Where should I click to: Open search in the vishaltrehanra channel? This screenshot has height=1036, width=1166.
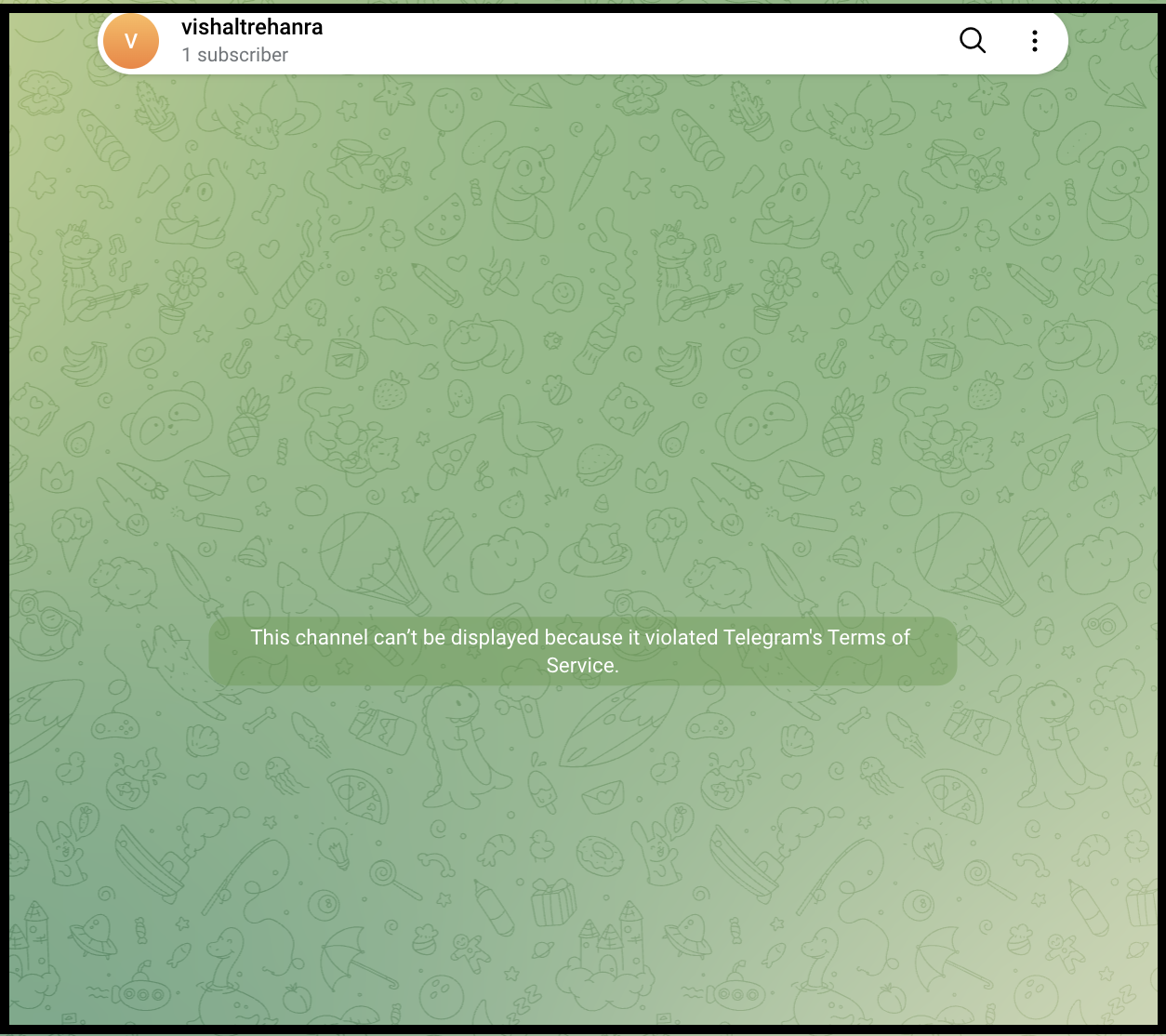click(x=972, y=41)
